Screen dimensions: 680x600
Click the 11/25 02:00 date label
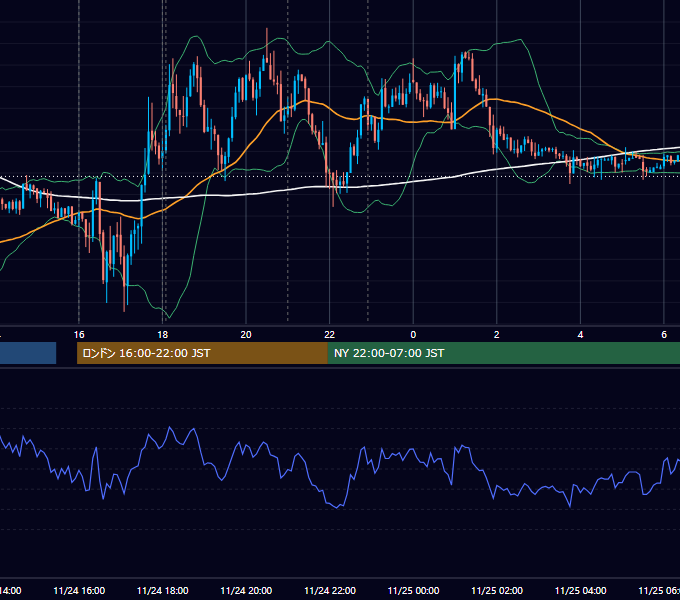[497, 591]
